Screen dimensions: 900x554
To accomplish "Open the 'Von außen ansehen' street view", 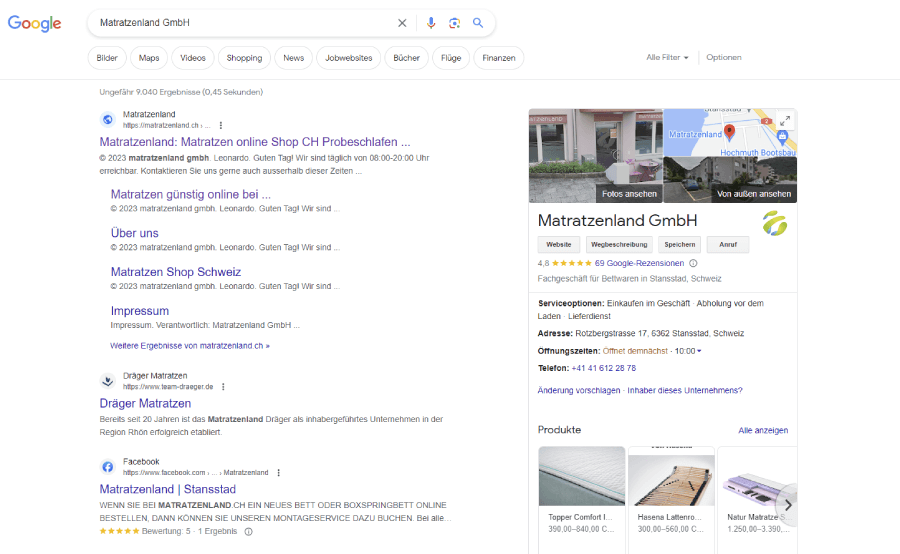I will click(x=730, y=180).
